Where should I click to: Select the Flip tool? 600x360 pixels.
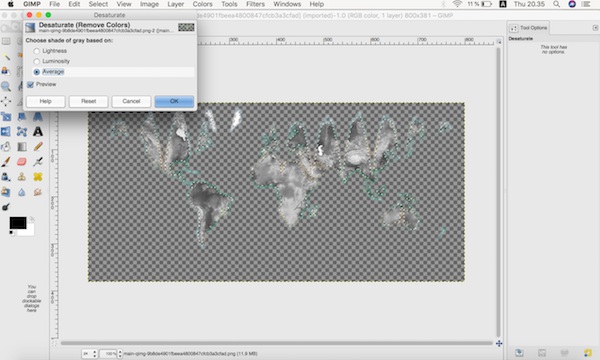(x=6, y=132)
